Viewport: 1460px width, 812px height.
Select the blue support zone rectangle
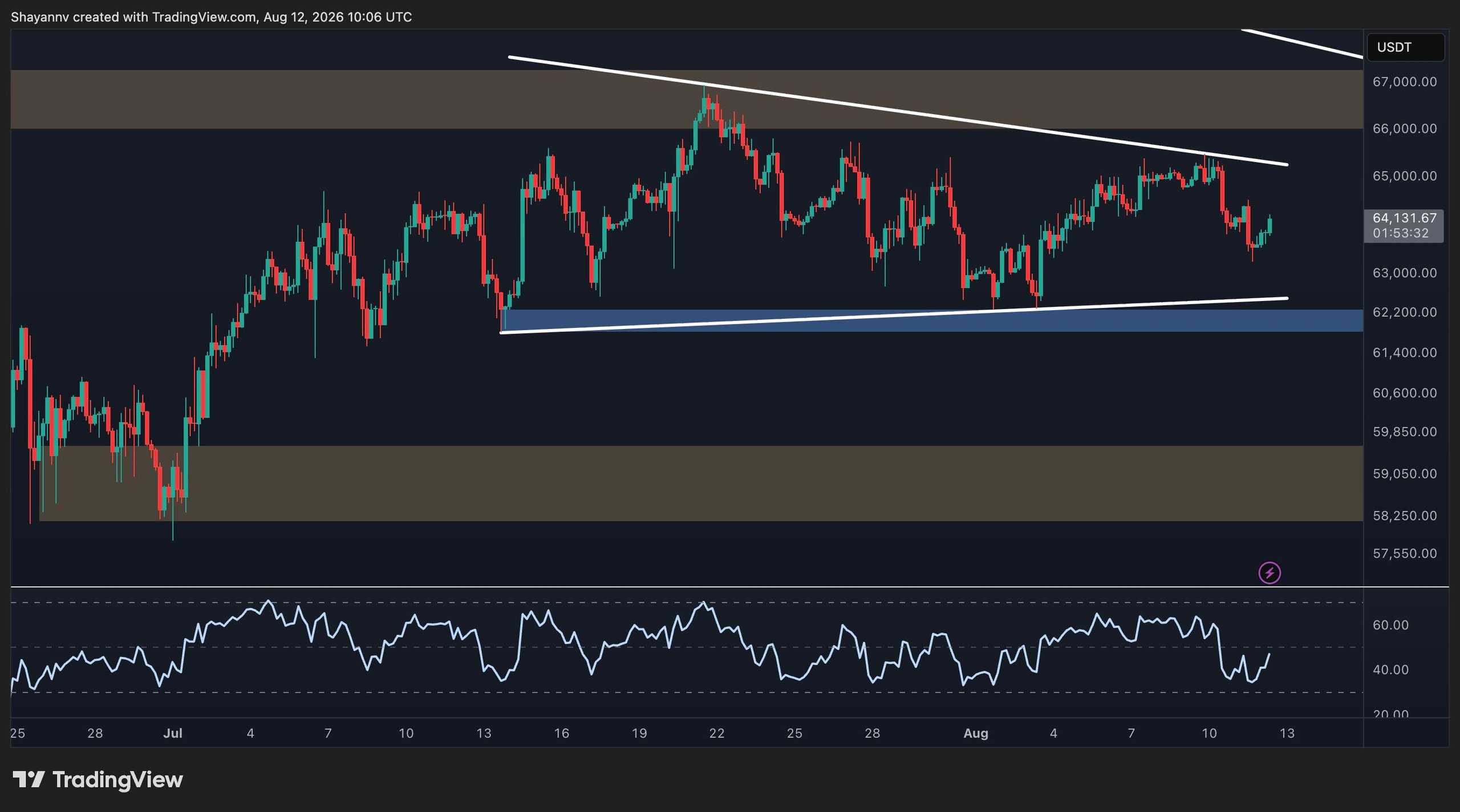point(932,321)
